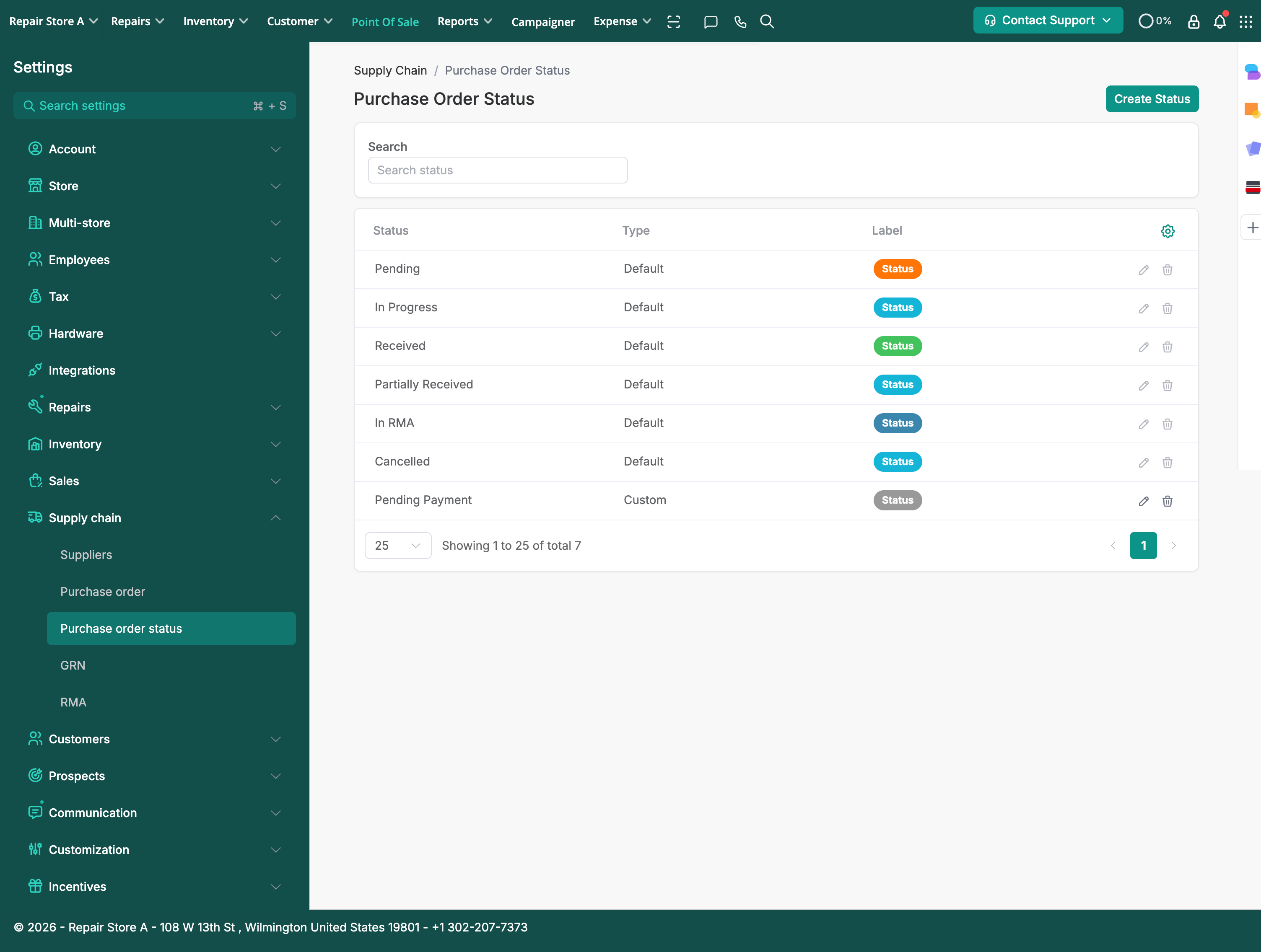Click the orange Pending Status label
The width and height of the screenshot is (1261, 952).
(x=897, y=268)
